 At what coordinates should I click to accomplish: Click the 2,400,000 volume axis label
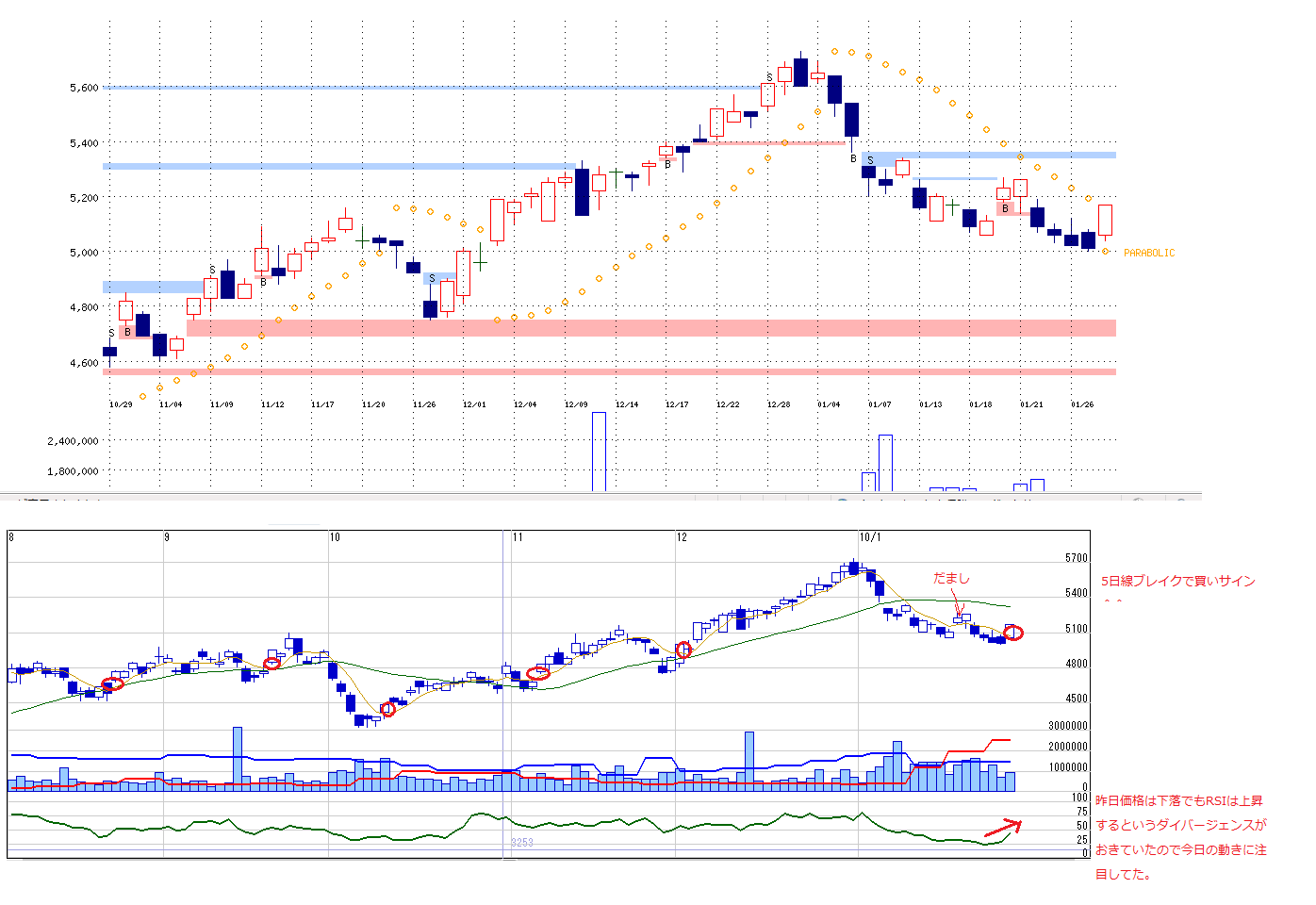(73, 440)
